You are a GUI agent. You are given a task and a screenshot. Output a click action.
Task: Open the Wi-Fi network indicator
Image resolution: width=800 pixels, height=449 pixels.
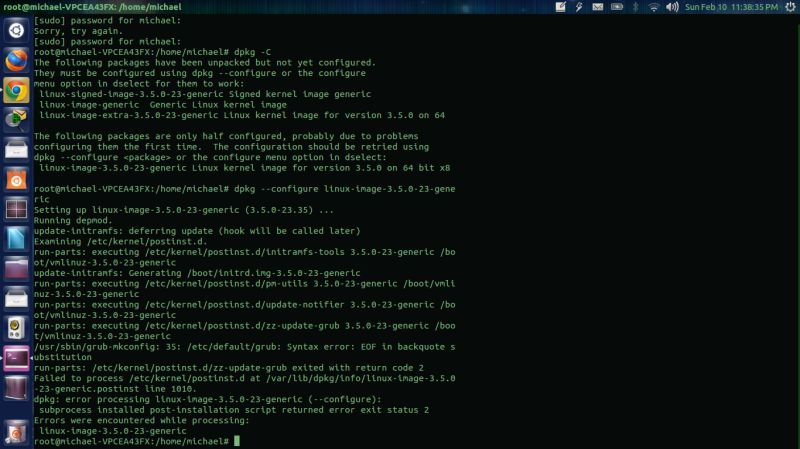pos(654,7)
